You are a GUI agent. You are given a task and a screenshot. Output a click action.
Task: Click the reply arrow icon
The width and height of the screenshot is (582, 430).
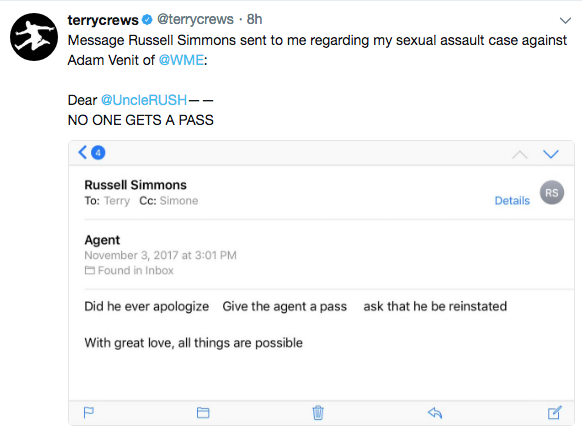[x=435, y=413]
